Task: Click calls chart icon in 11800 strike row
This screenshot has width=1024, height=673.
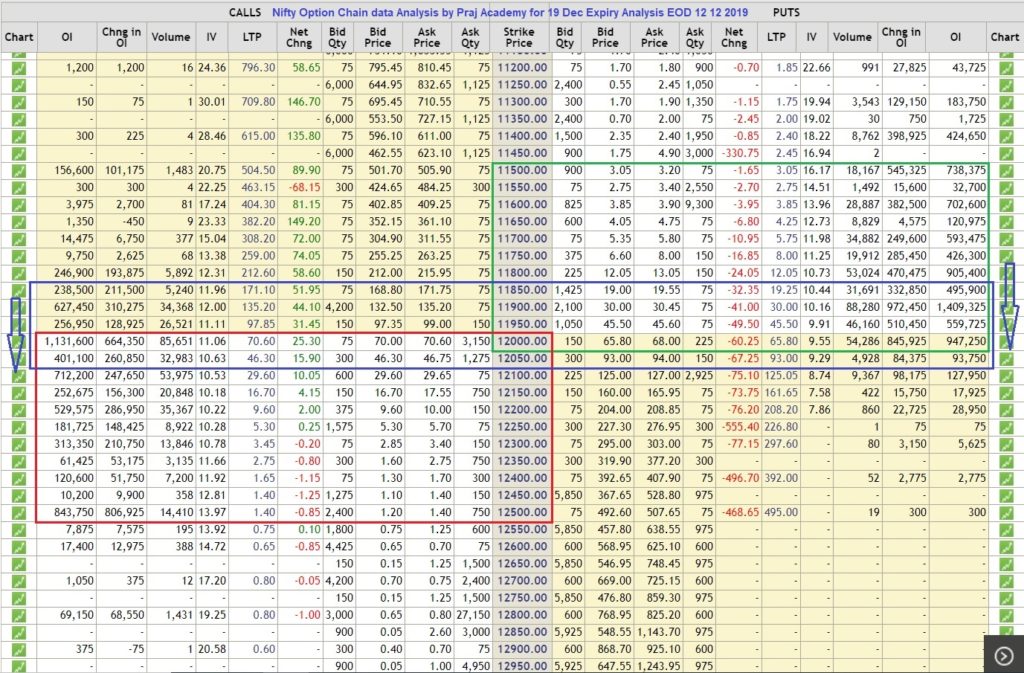Action: tap(18, 273)
